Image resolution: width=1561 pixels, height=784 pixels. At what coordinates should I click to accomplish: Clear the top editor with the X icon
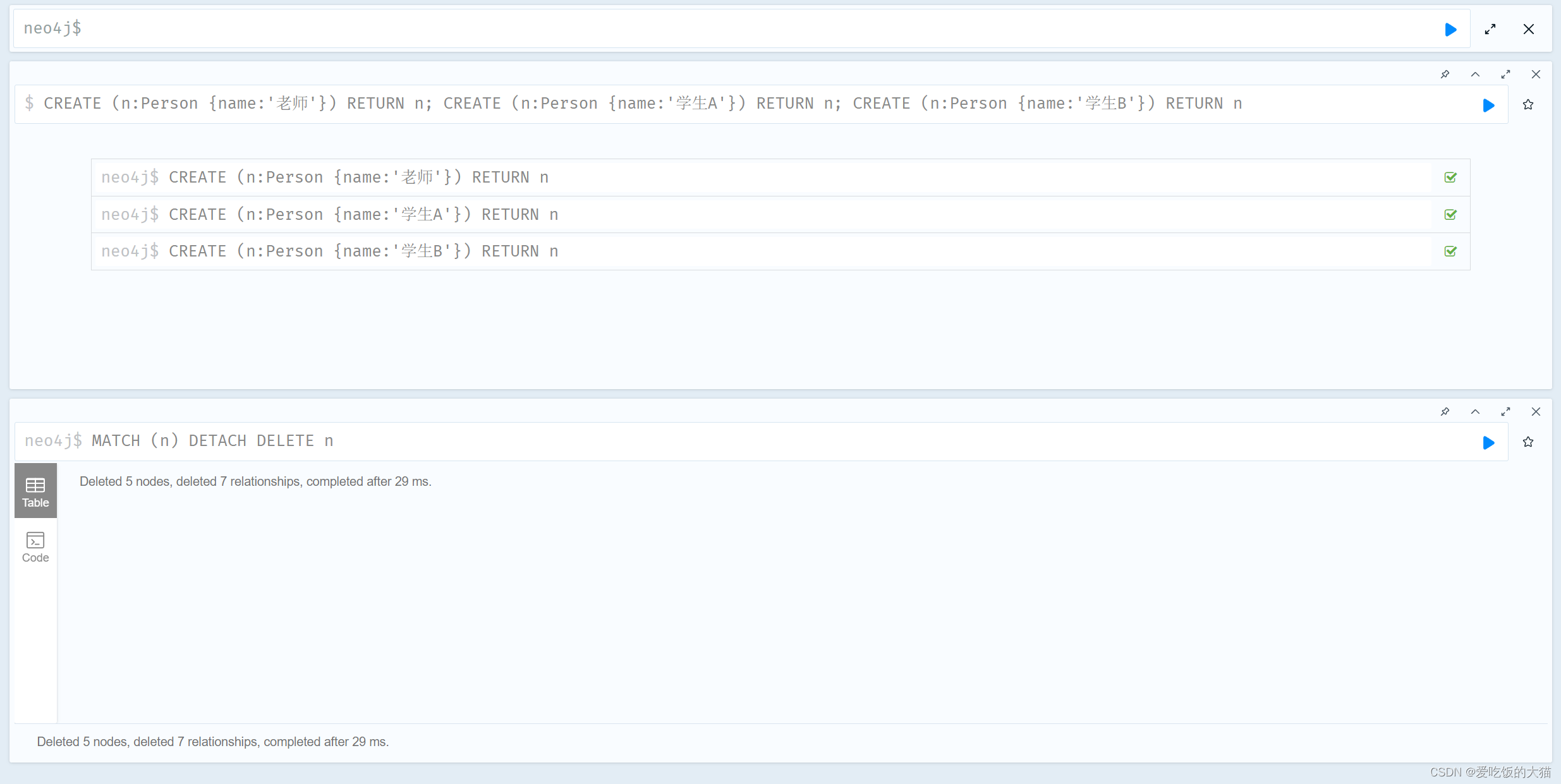point(1529,29)
